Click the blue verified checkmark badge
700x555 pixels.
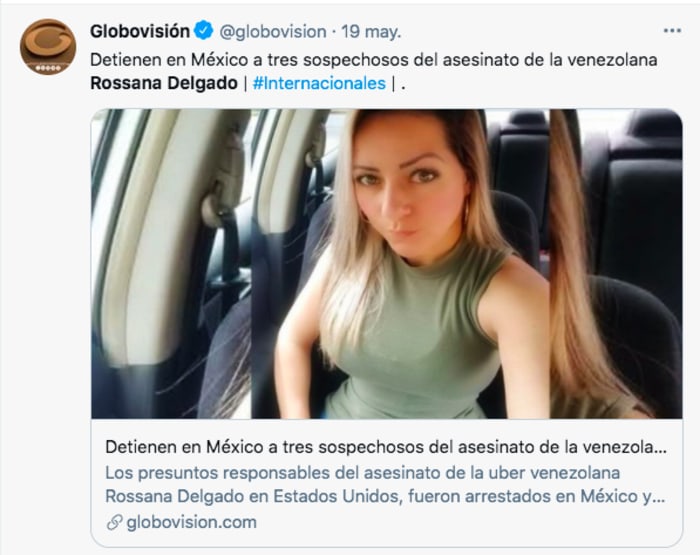click(204, 31)
